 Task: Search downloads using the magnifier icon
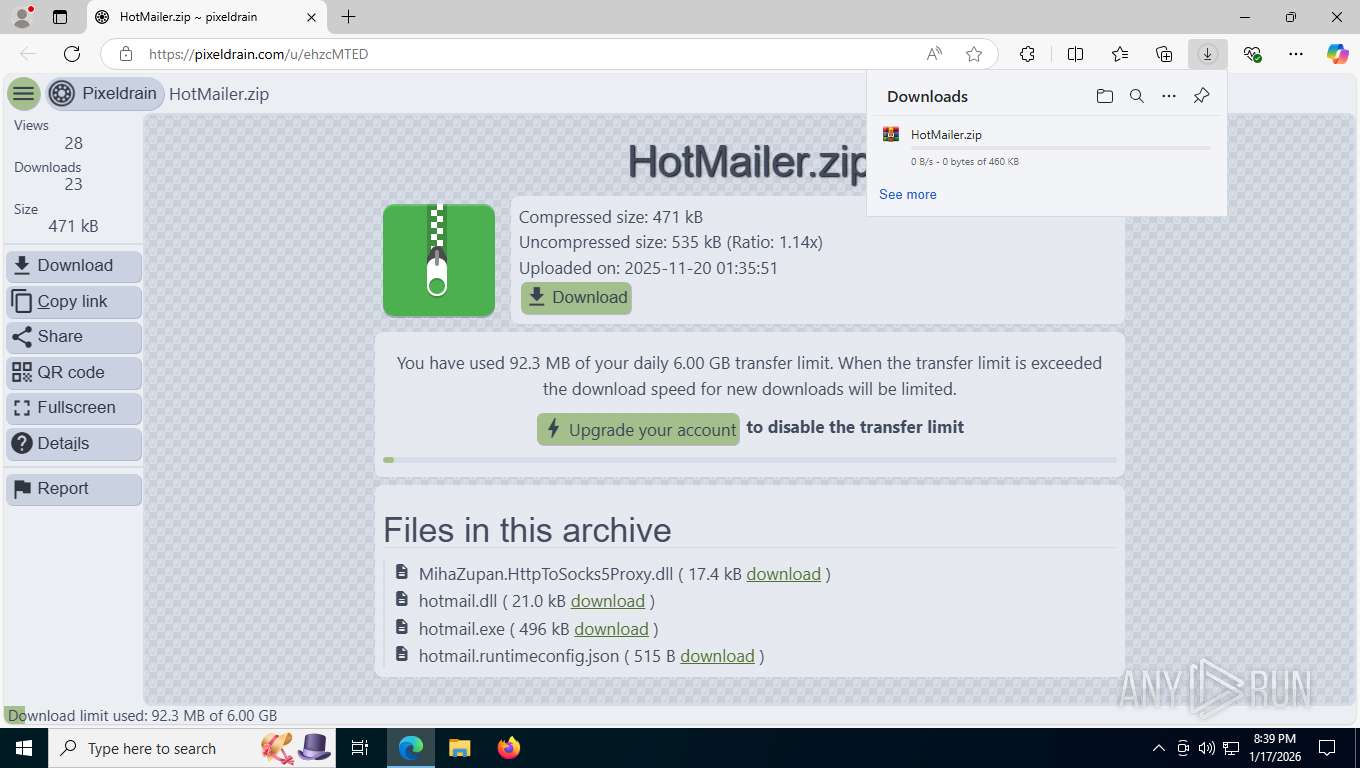click(1136, 96)
